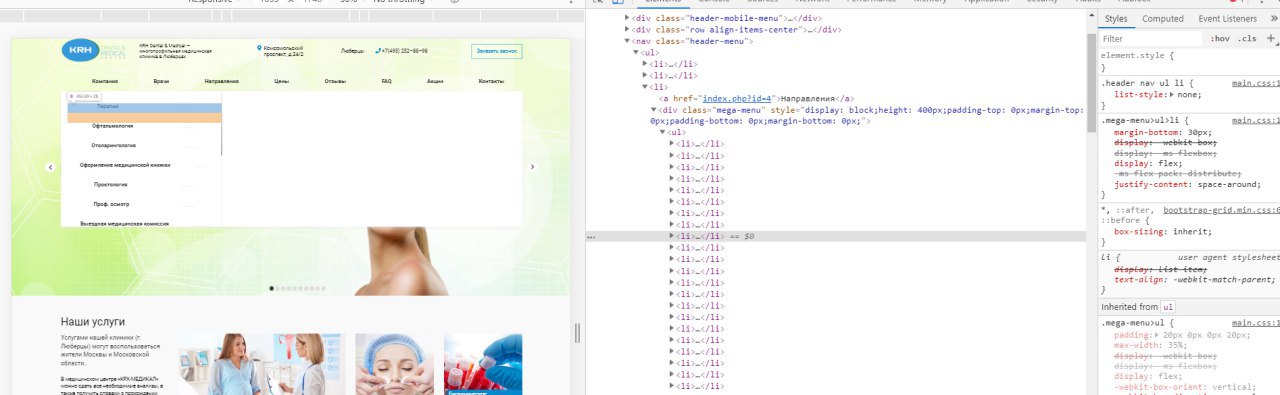
Task: Open Контакты in site navigation
Action: (491, 80)
